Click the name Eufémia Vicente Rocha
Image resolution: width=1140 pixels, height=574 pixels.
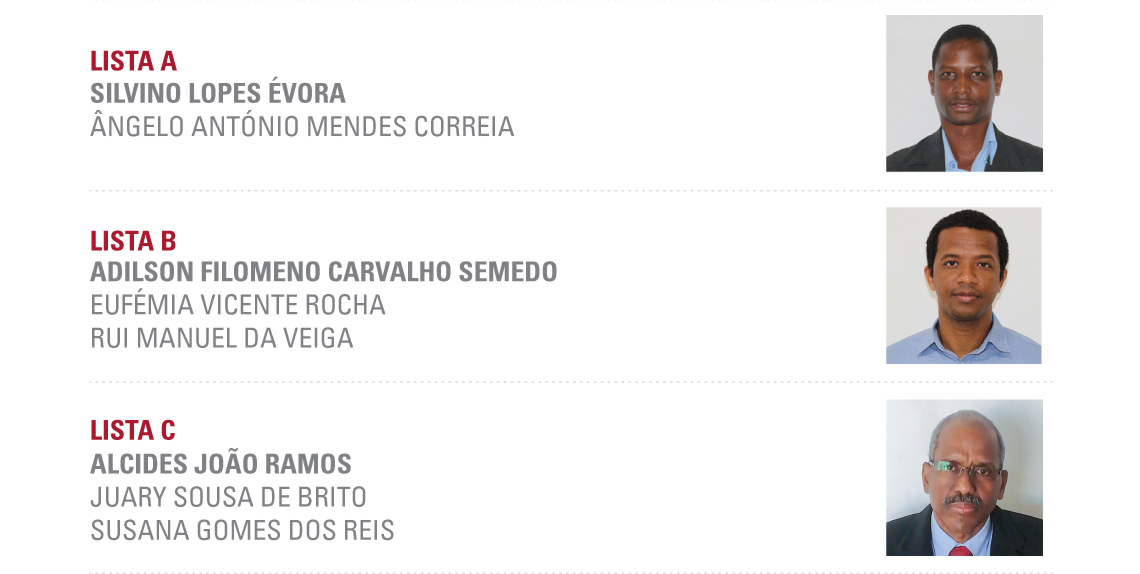pos(238,305)
